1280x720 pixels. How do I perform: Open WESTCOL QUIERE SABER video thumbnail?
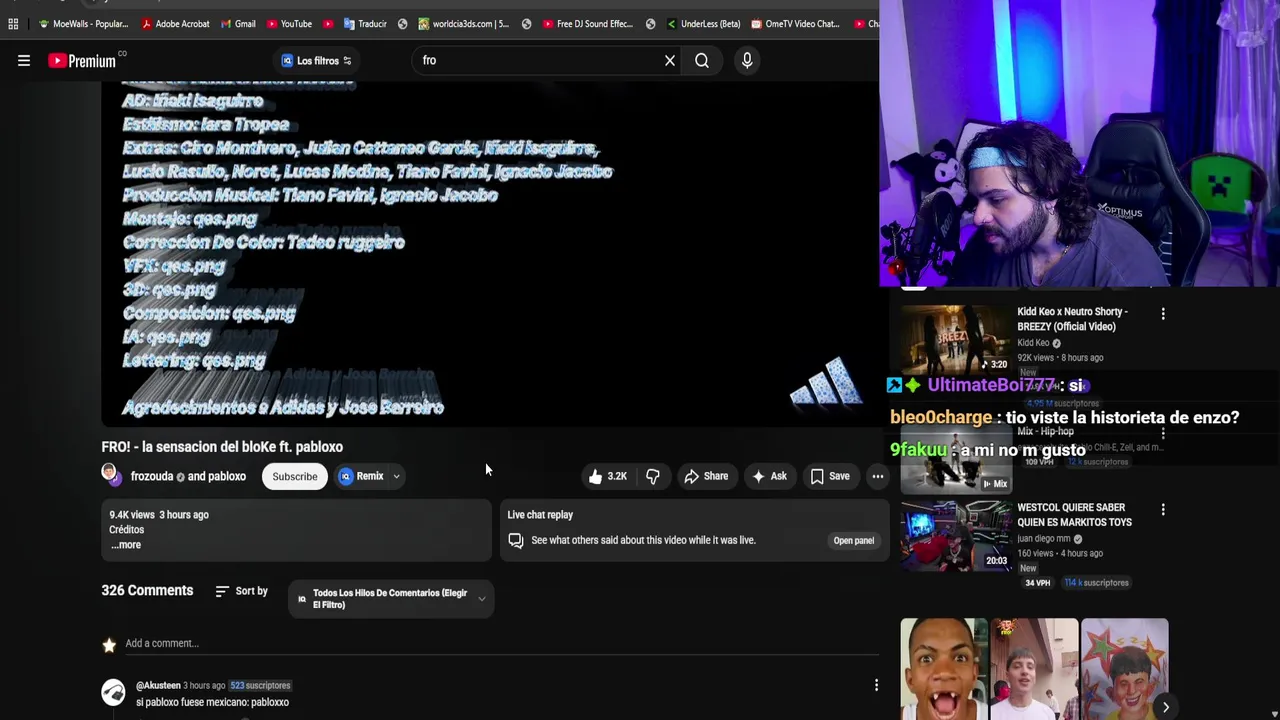(x=955, y=534)
